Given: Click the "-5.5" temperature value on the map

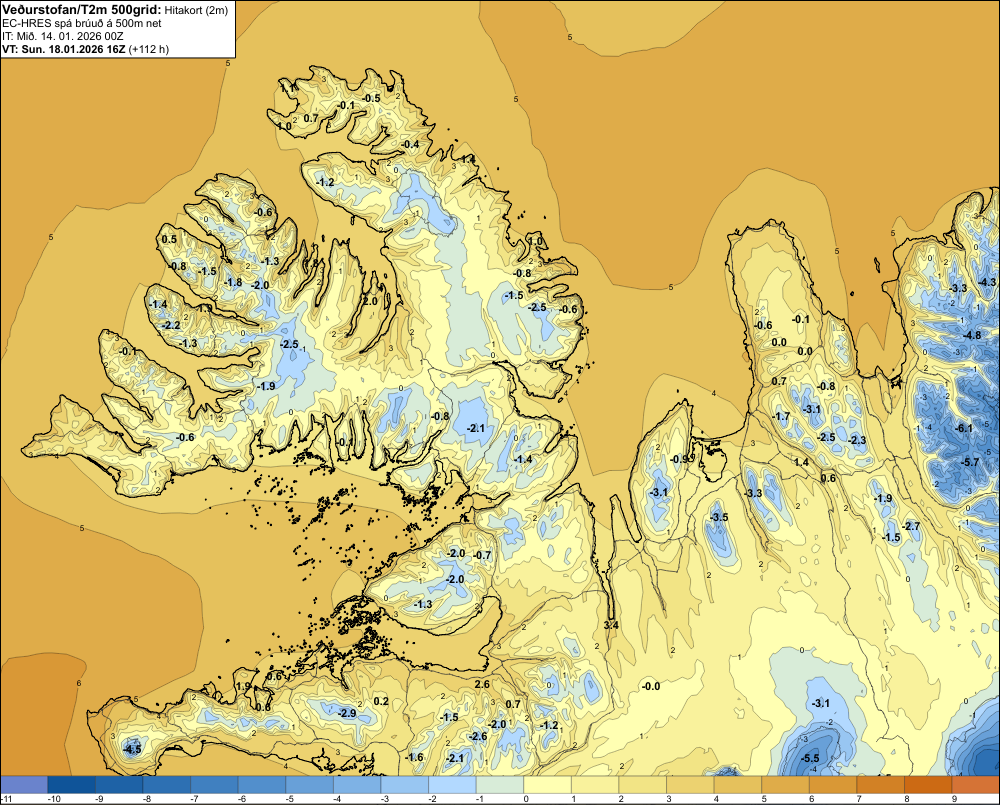Looking at the screenshot, I should click(x=810, y=758).
